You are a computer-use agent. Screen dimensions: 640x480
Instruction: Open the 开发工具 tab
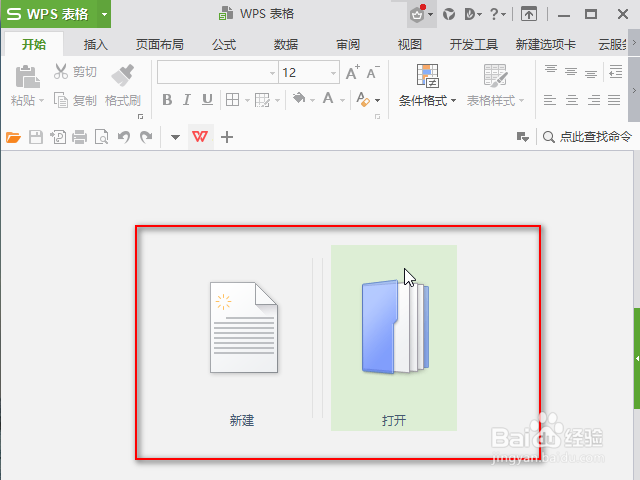tap(474, 44)
